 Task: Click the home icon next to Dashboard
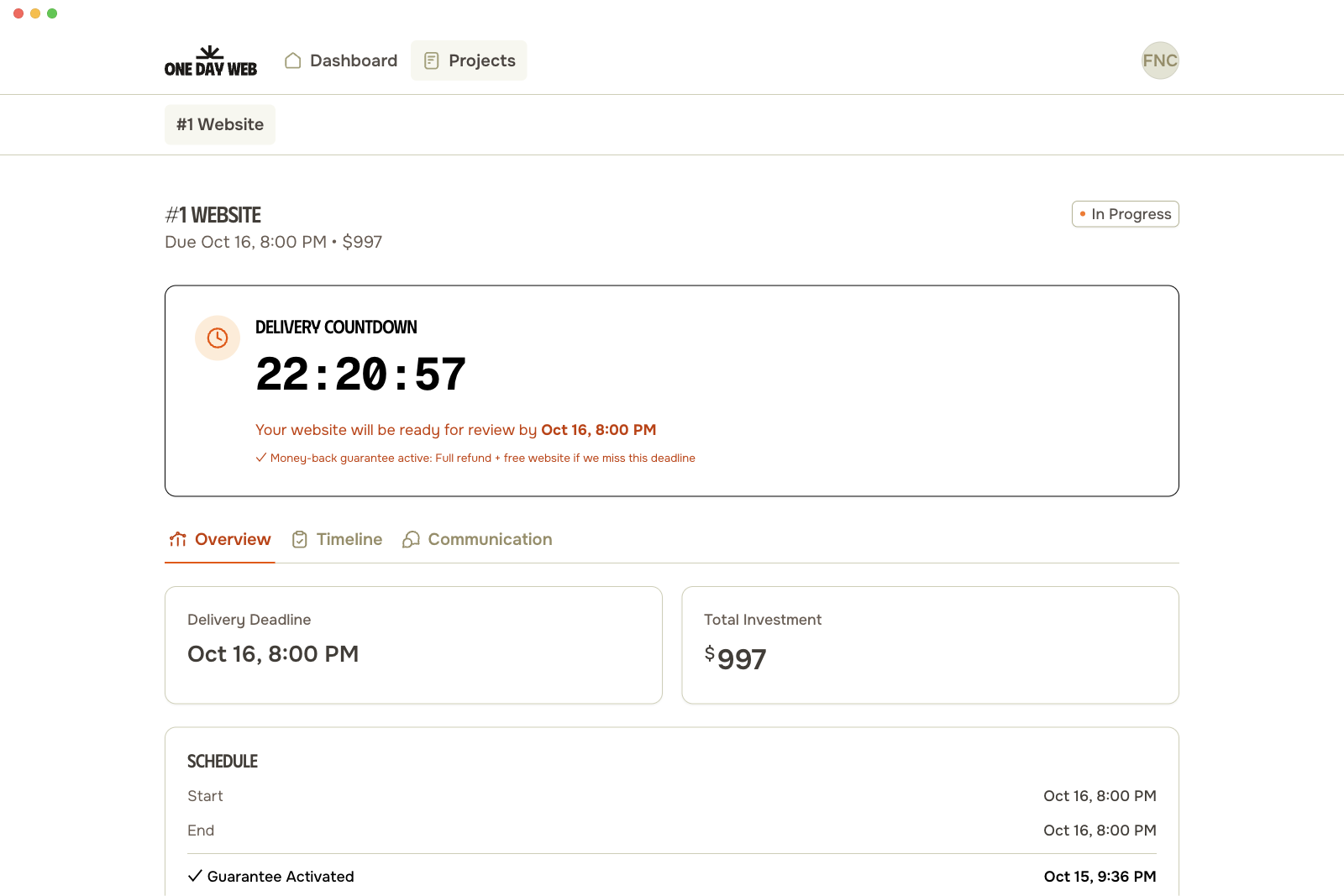[292, 60]
